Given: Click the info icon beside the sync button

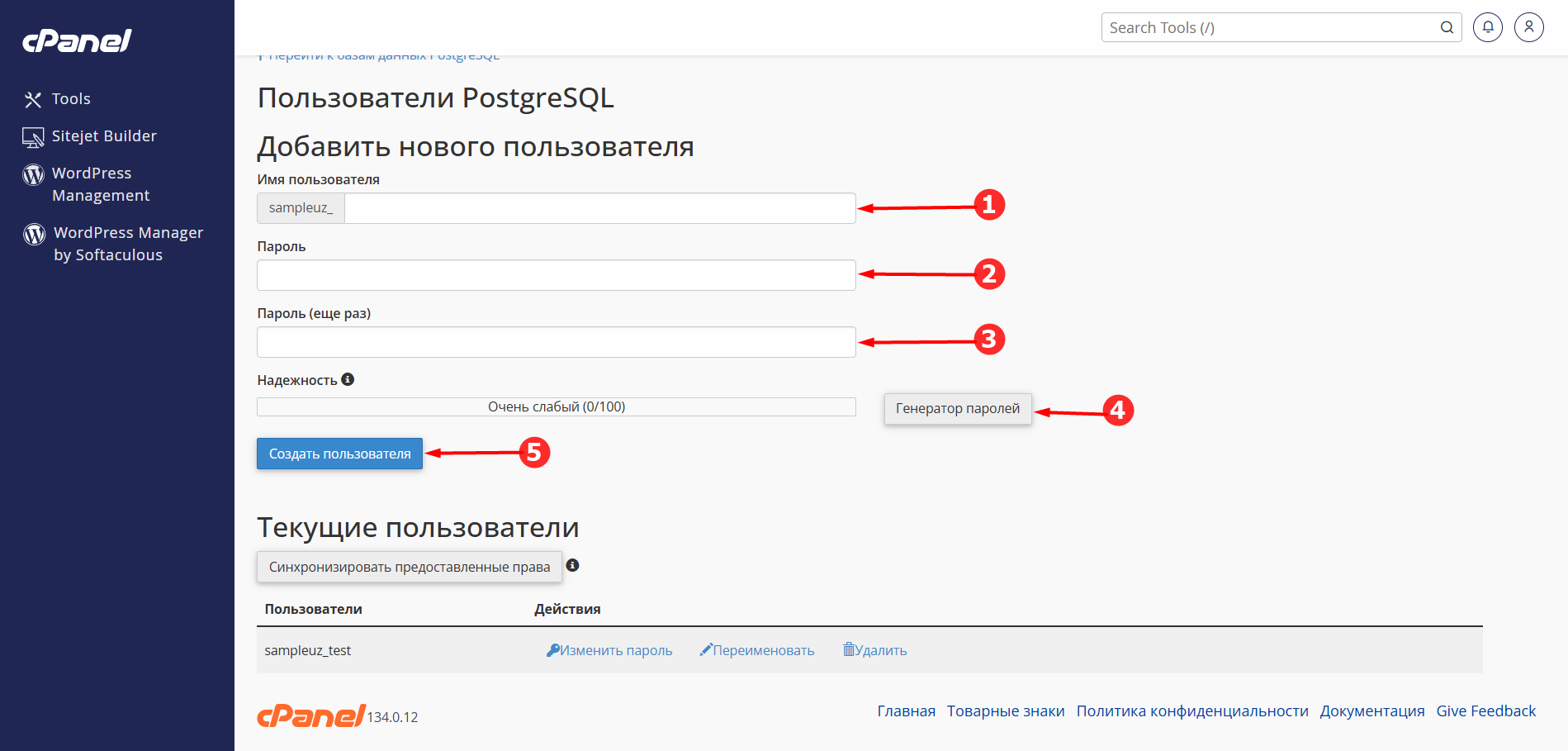Looking at the screenshot, I should coord(572,565).
